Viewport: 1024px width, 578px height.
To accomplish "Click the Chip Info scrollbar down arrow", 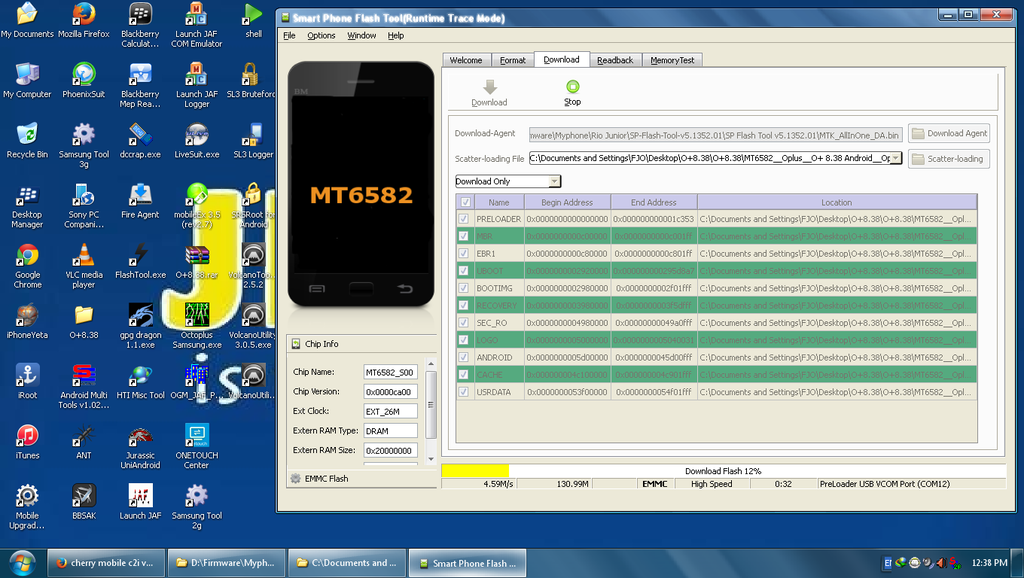I will pyautogui.click(x=430, y=459).
